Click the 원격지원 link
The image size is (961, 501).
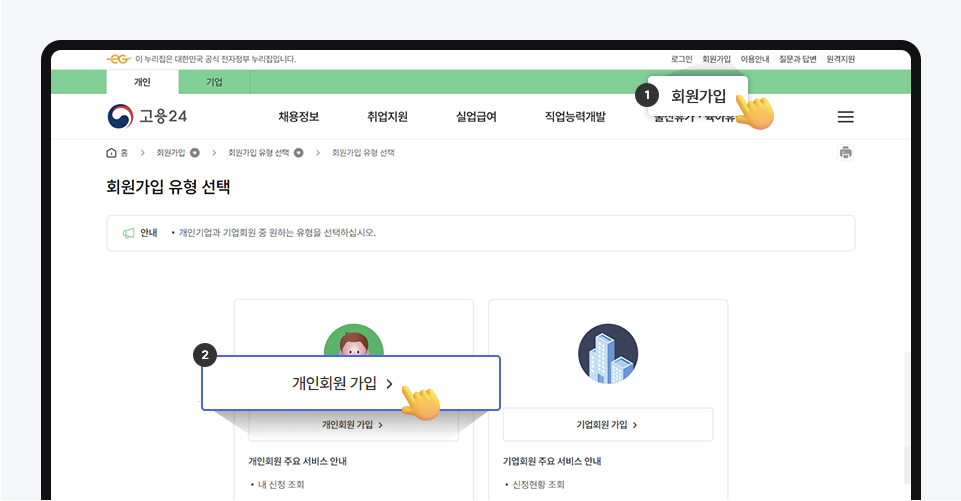[840, 59]
